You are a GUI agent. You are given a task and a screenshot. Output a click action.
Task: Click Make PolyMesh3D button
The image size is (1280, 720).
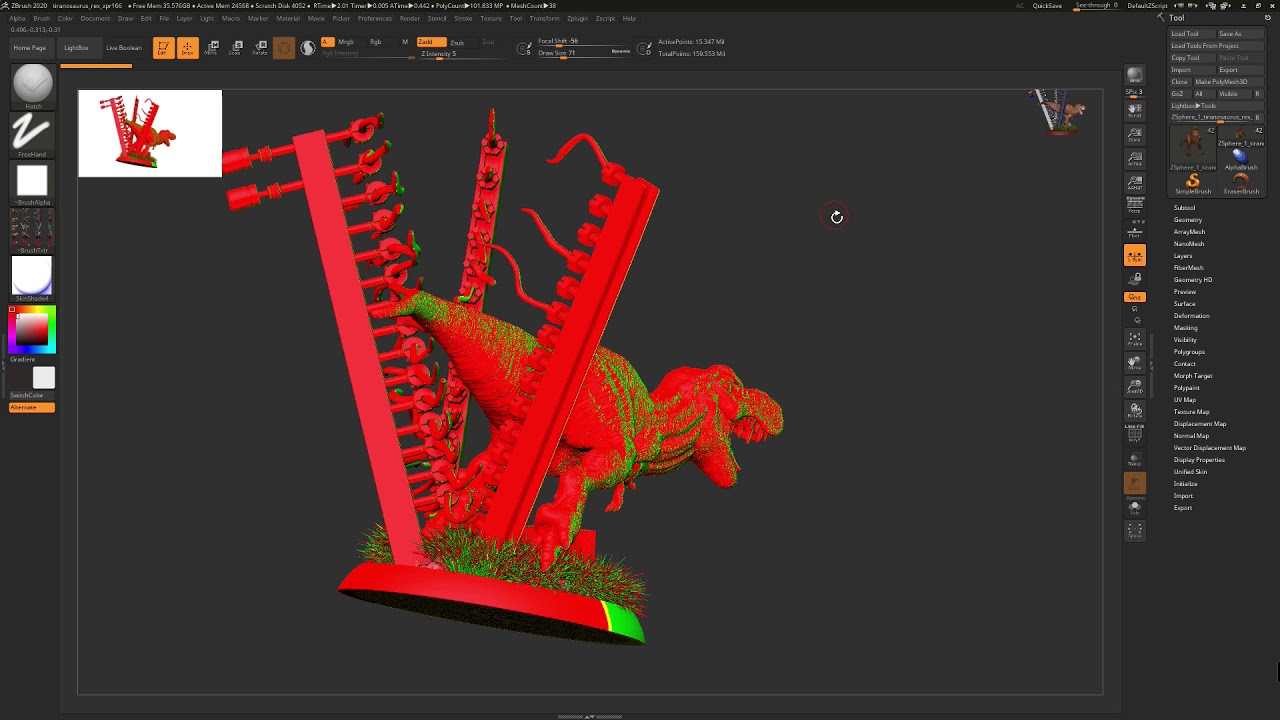coord(1228,82)
